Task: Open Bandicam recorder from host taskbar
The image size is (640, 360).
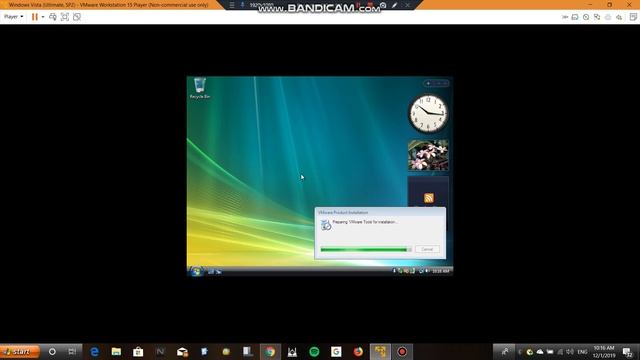Action: click(402, 351)
